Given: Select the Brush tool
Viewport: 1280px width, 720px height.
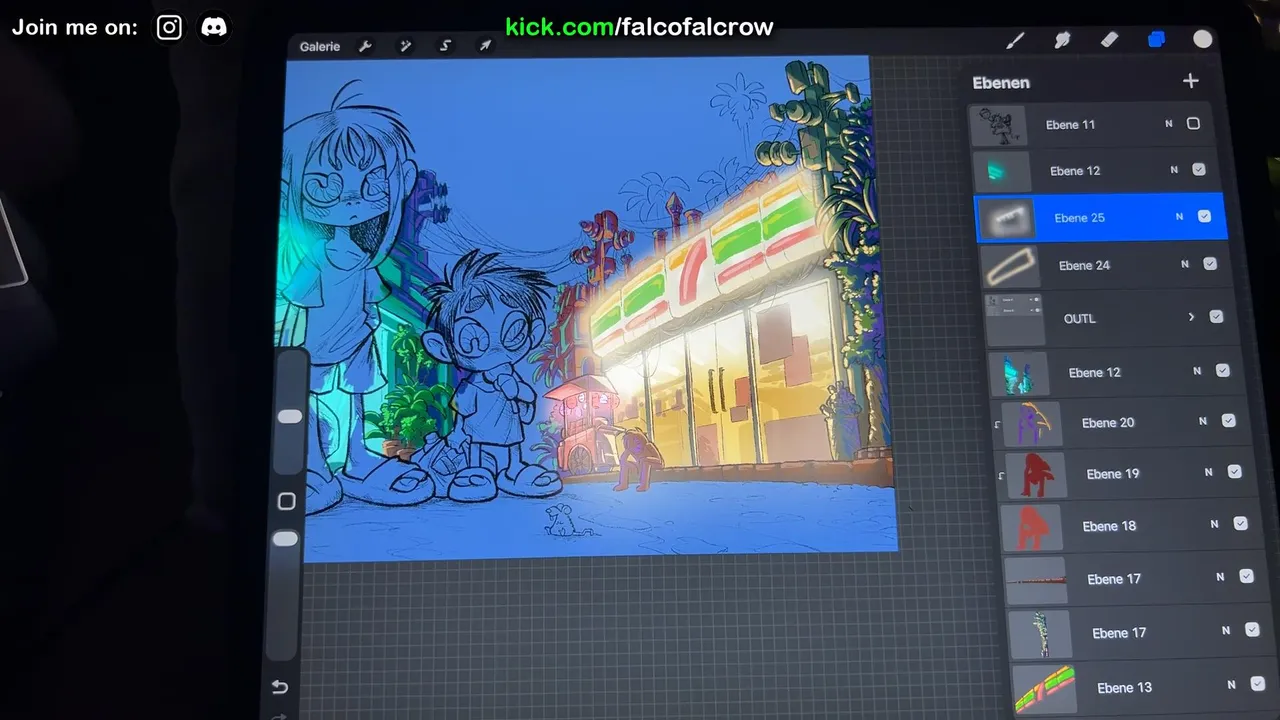Looking at the screenshot, I should [1015, 40].
